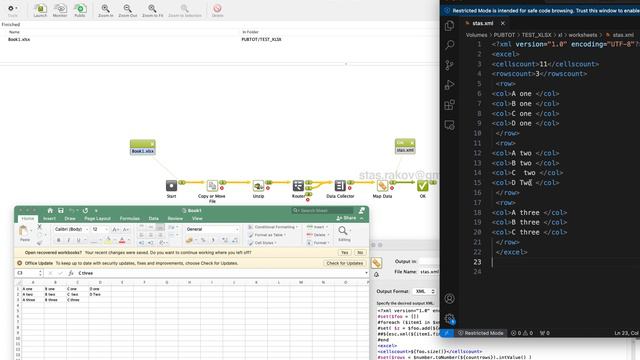This screenshot has height=360, width=640.
Task: Open VS Code Accounts icon
Action: tap(449, 298)
